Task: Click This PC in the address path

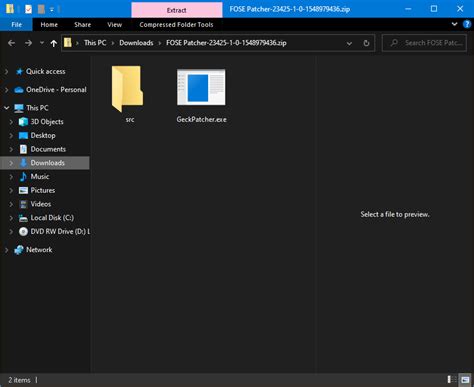Action: point(95,43)
